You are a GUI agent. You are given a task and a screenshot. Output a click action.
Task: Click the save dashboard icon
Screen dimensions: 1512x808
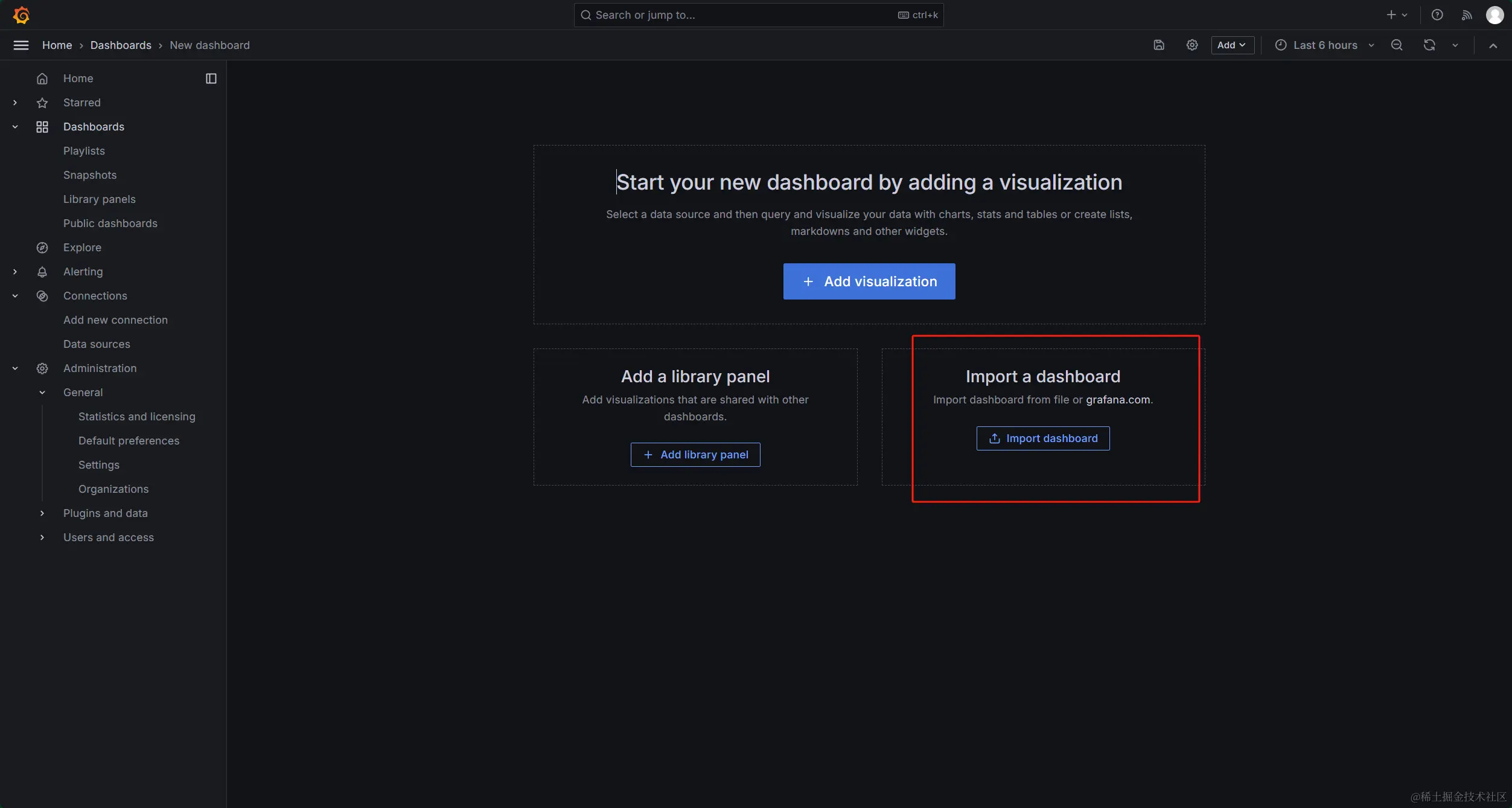(x=1158, y=45)
